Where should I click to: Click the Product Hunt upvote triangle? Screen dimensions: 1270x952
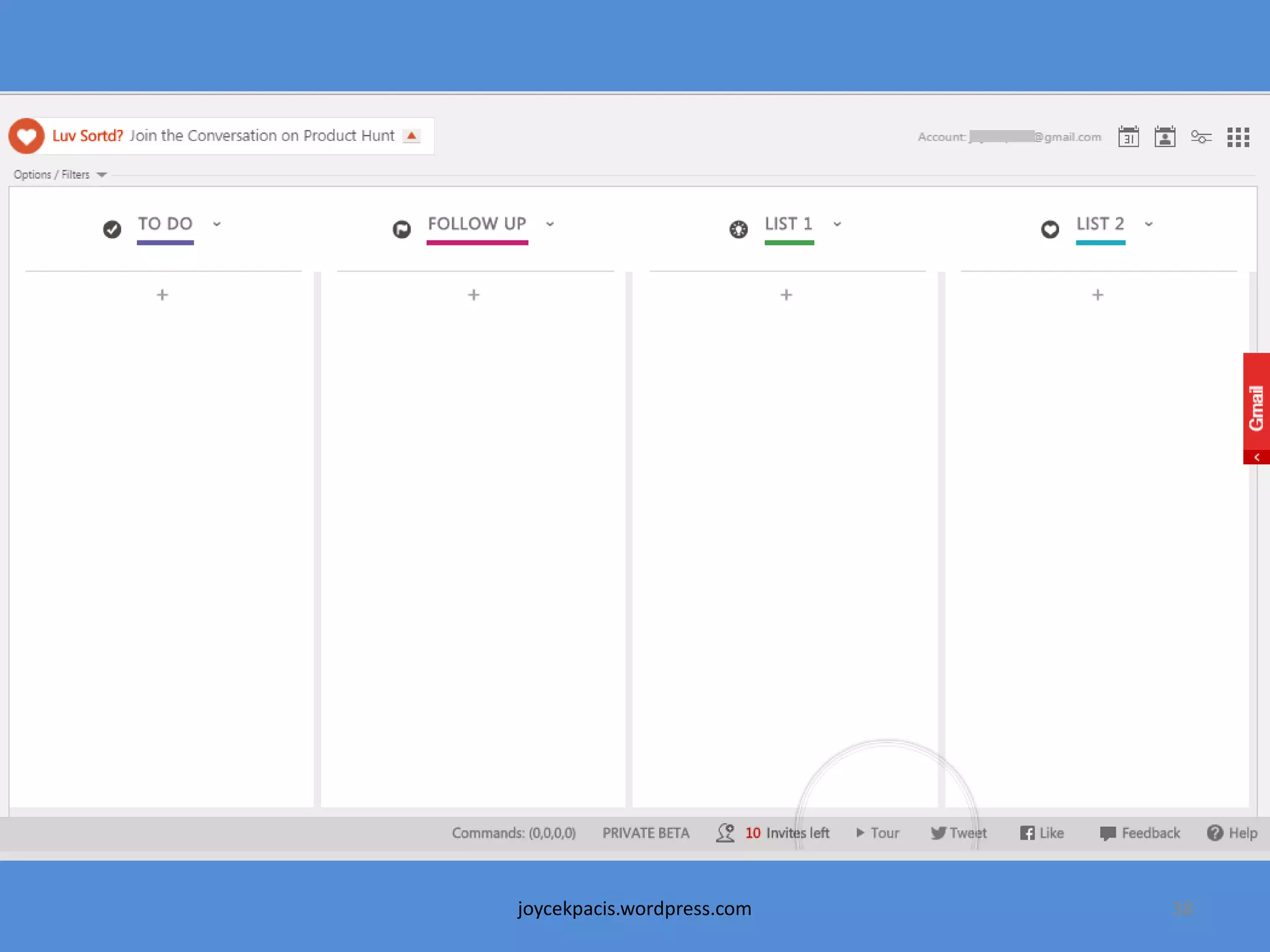pos(411,136)
